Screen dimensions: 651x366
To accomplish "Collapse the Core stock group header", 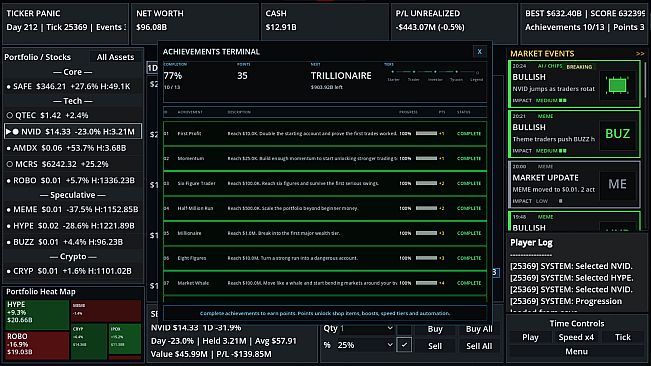I will (x=73, y=72).
